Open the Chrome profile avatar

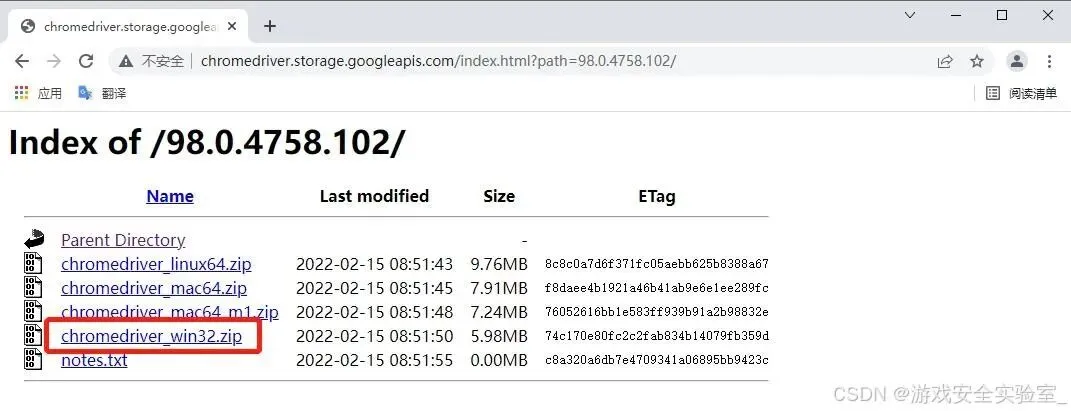click(1017, 61)
